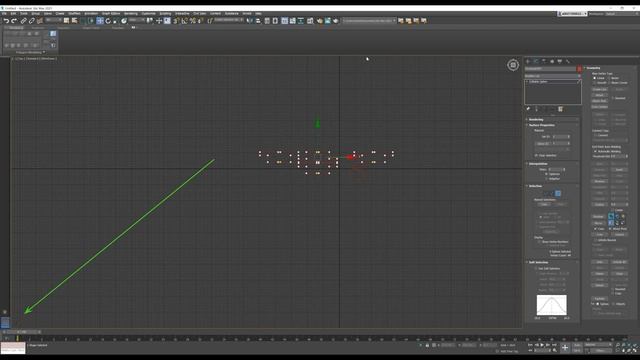
Task: Select the Unlink Selection tool
Action: pyautogui.click(x=31, y=20)
